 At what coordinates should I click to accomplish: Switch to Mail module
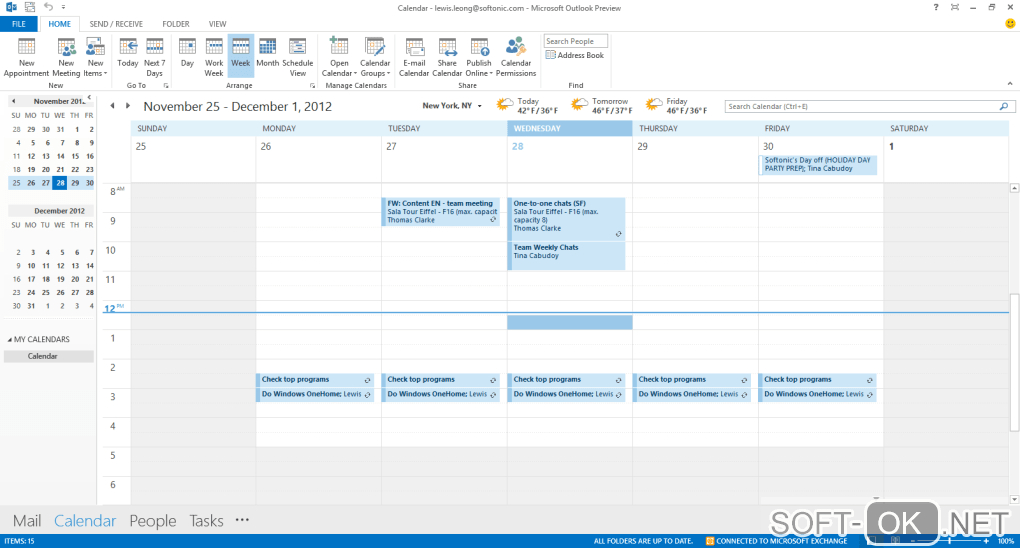[x=27, y=521]
